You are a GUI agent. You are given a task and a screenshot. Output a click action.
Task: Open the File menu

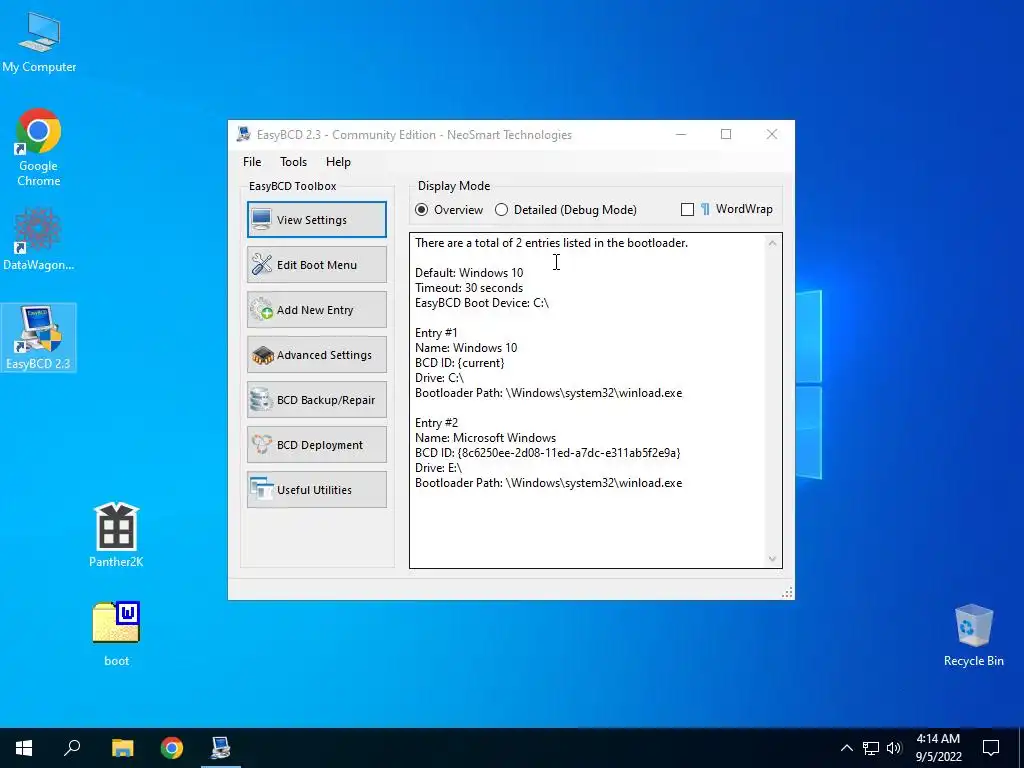click(x=252, y=162)
